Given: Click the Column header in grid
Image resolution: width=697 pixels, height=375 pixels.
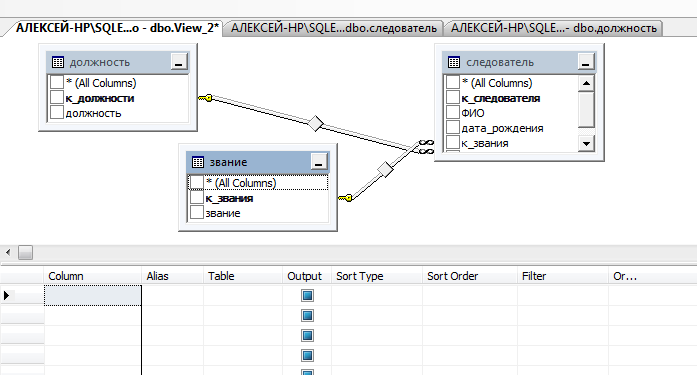Looking at the screenshot, I should (x=92, y=276).
